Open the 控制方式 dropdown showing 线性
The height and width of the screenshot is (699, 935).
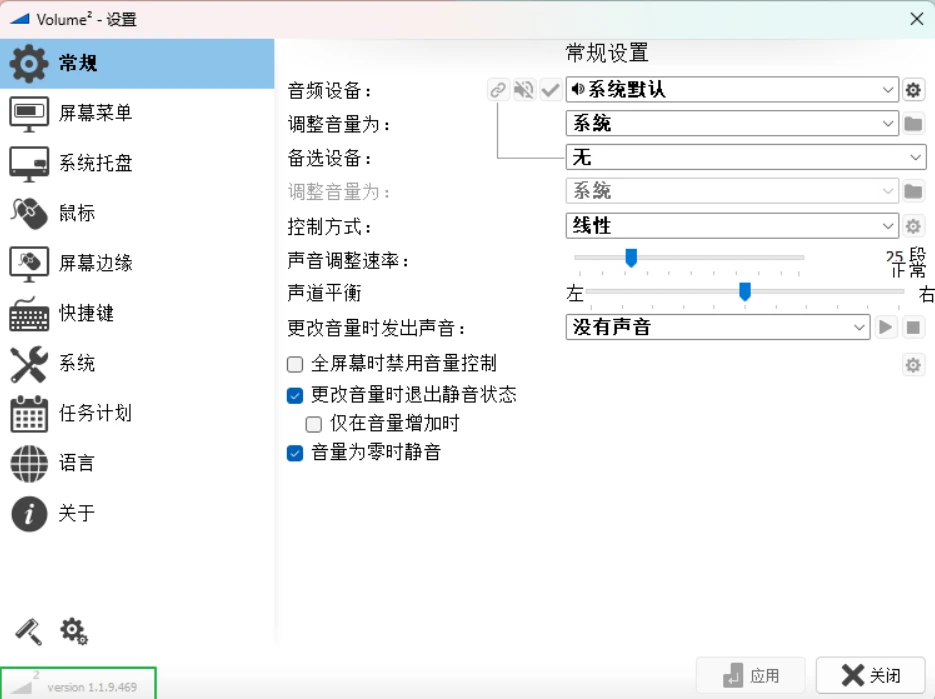731,226
